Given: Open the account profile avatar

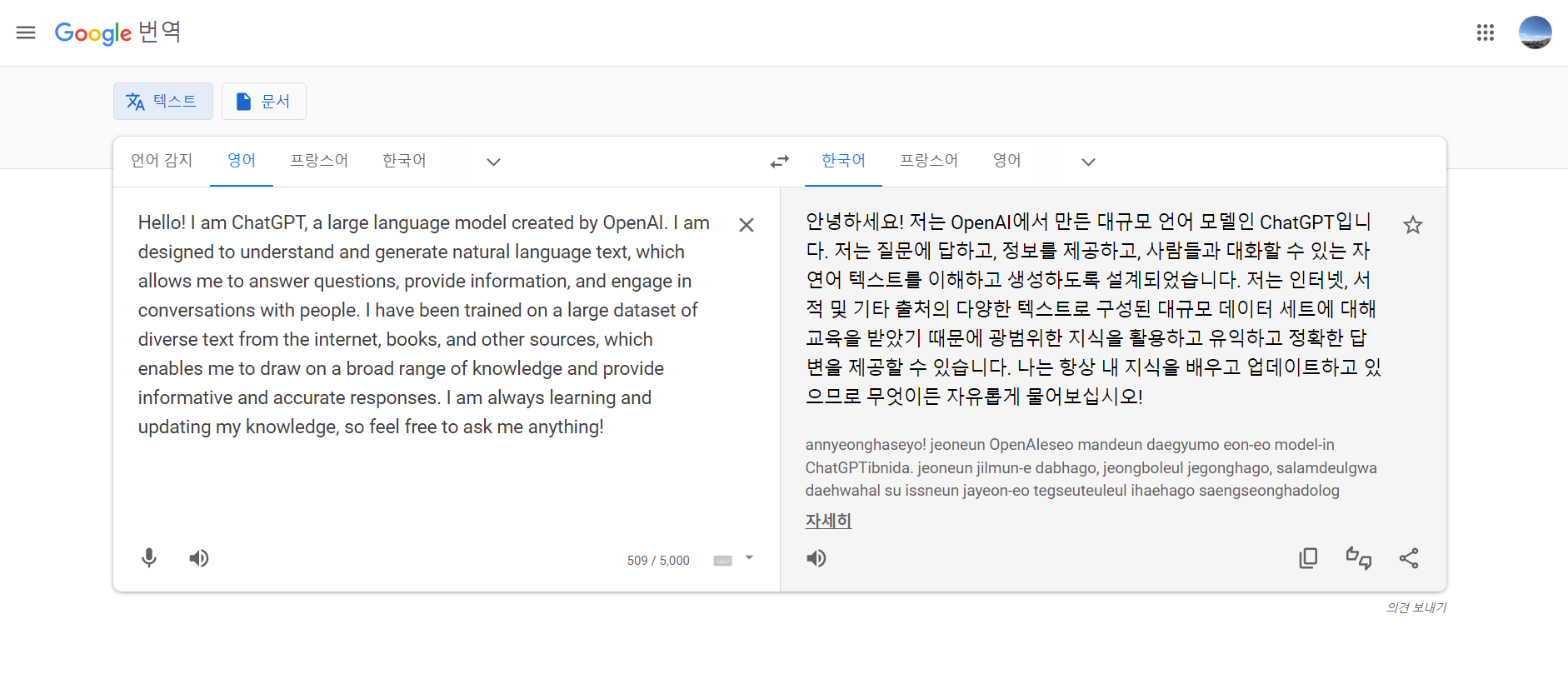Looking at the screenshot, I should pyautogui.click(x=1535, y=32).
